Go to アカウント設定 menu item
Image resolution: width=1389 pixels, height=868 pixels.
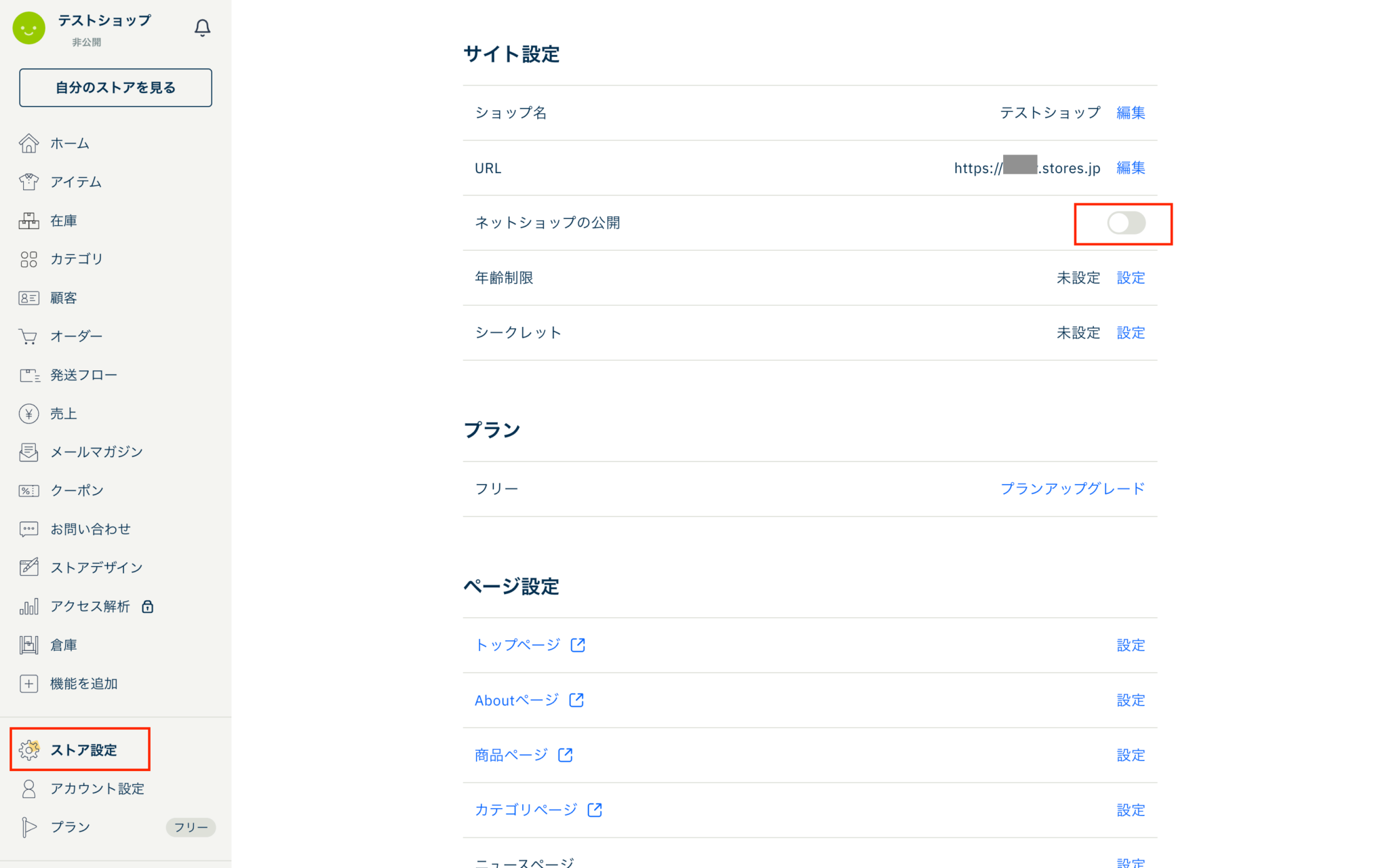[x=97, y=789]
